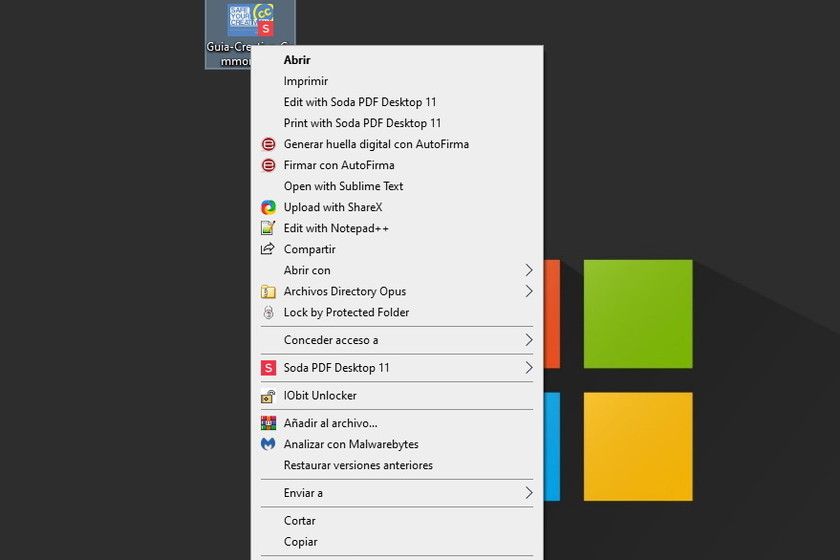Select Open with Sublime Text
The image size is (840, 560).
pyautogui.click(x=343, y=186)
